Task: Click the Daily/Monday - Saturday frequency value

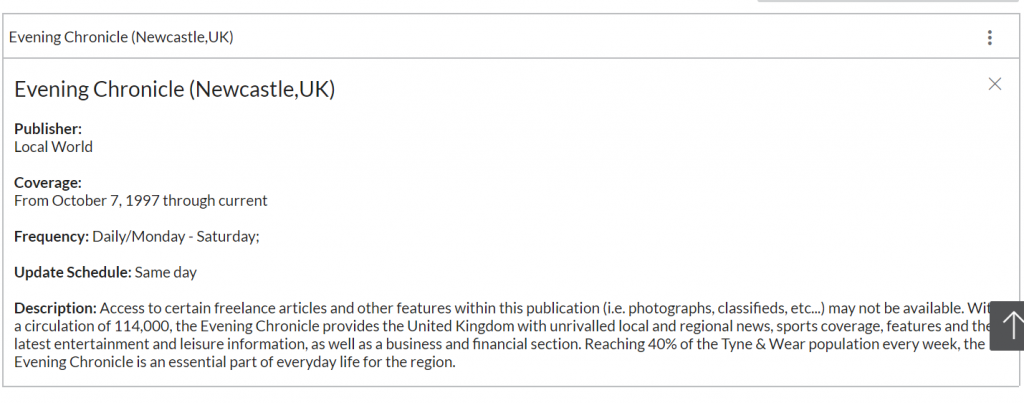Action: point(175,237)
